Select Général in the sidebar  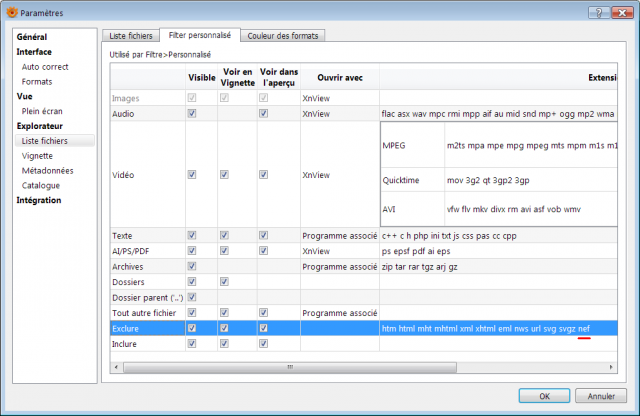pos(32,37)
